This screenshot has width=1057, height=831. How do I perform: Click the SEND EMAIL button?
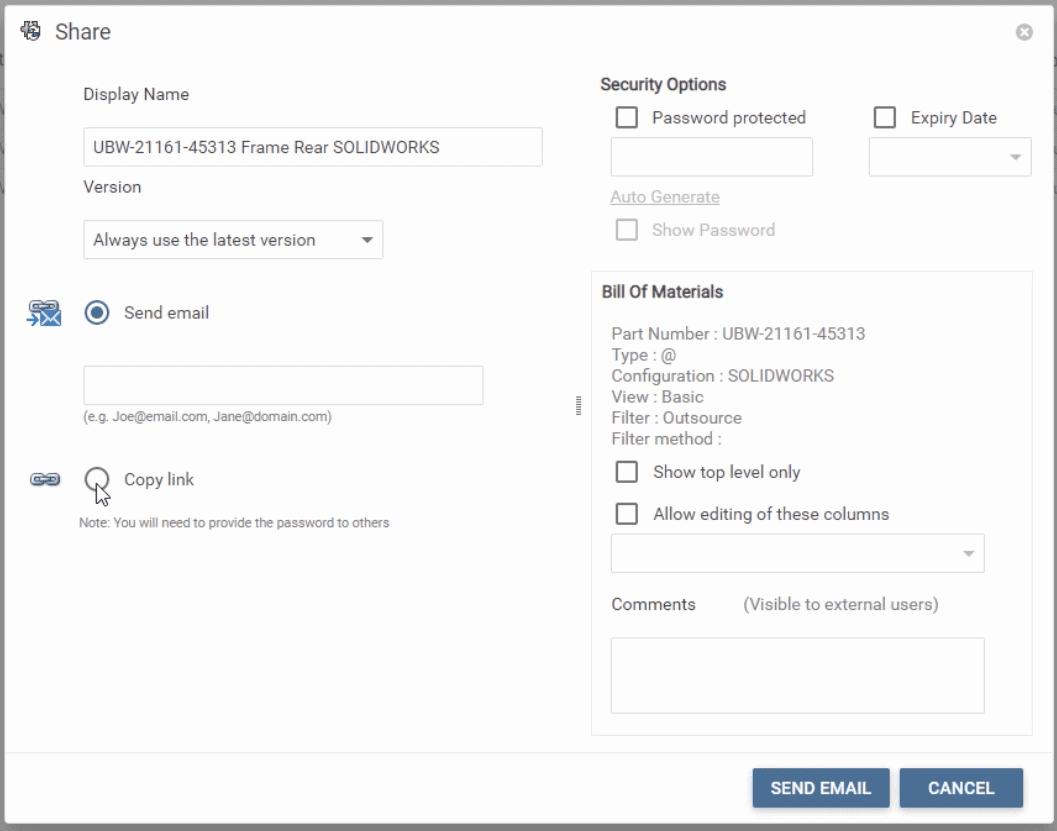[820, 788]
